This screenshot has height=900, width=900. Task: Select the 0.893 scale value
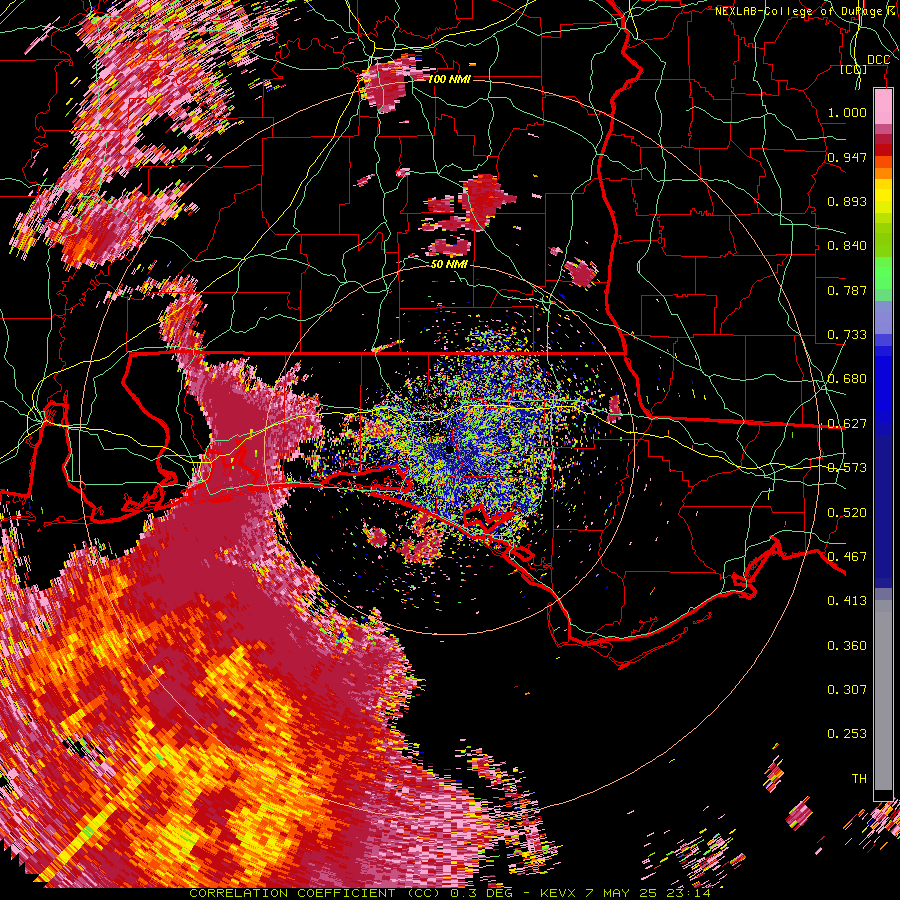[847, 201]
